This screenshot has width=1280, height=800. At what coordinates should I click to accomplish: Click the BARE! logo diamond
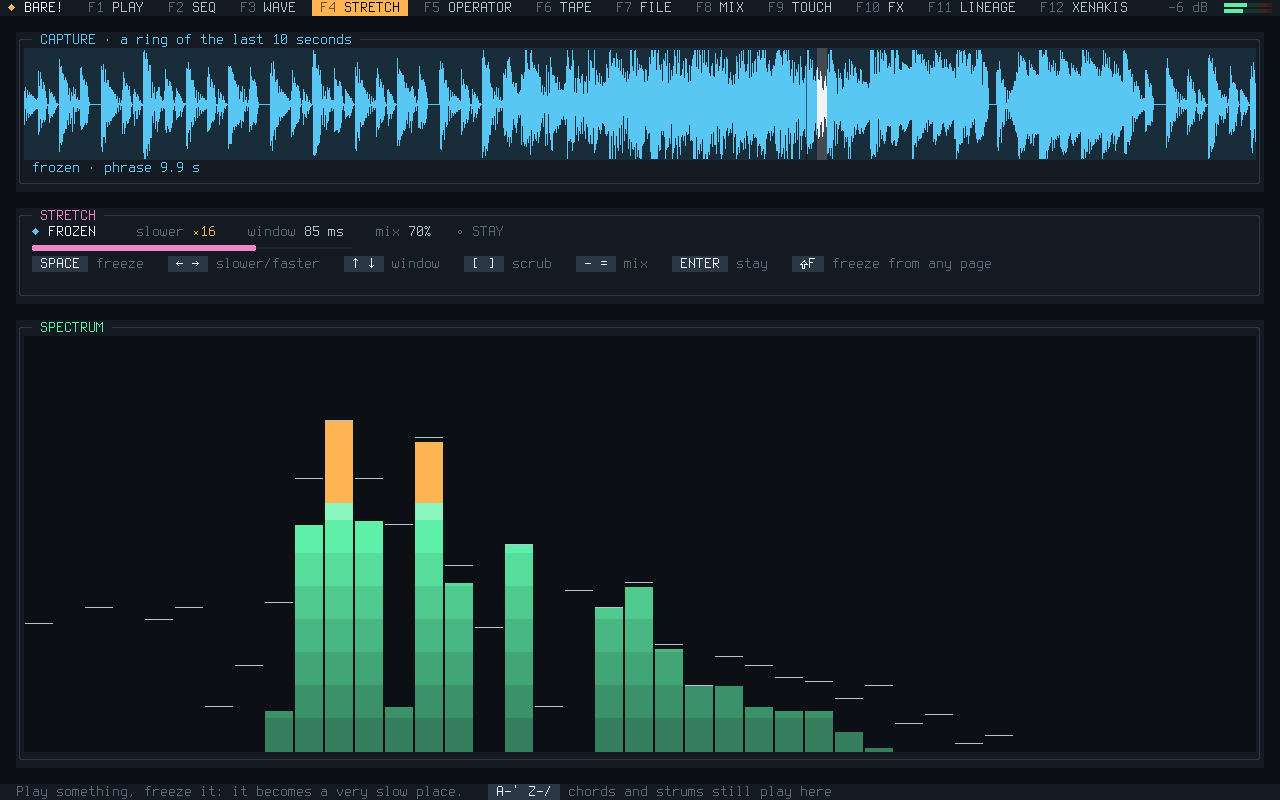coord(12,7)
